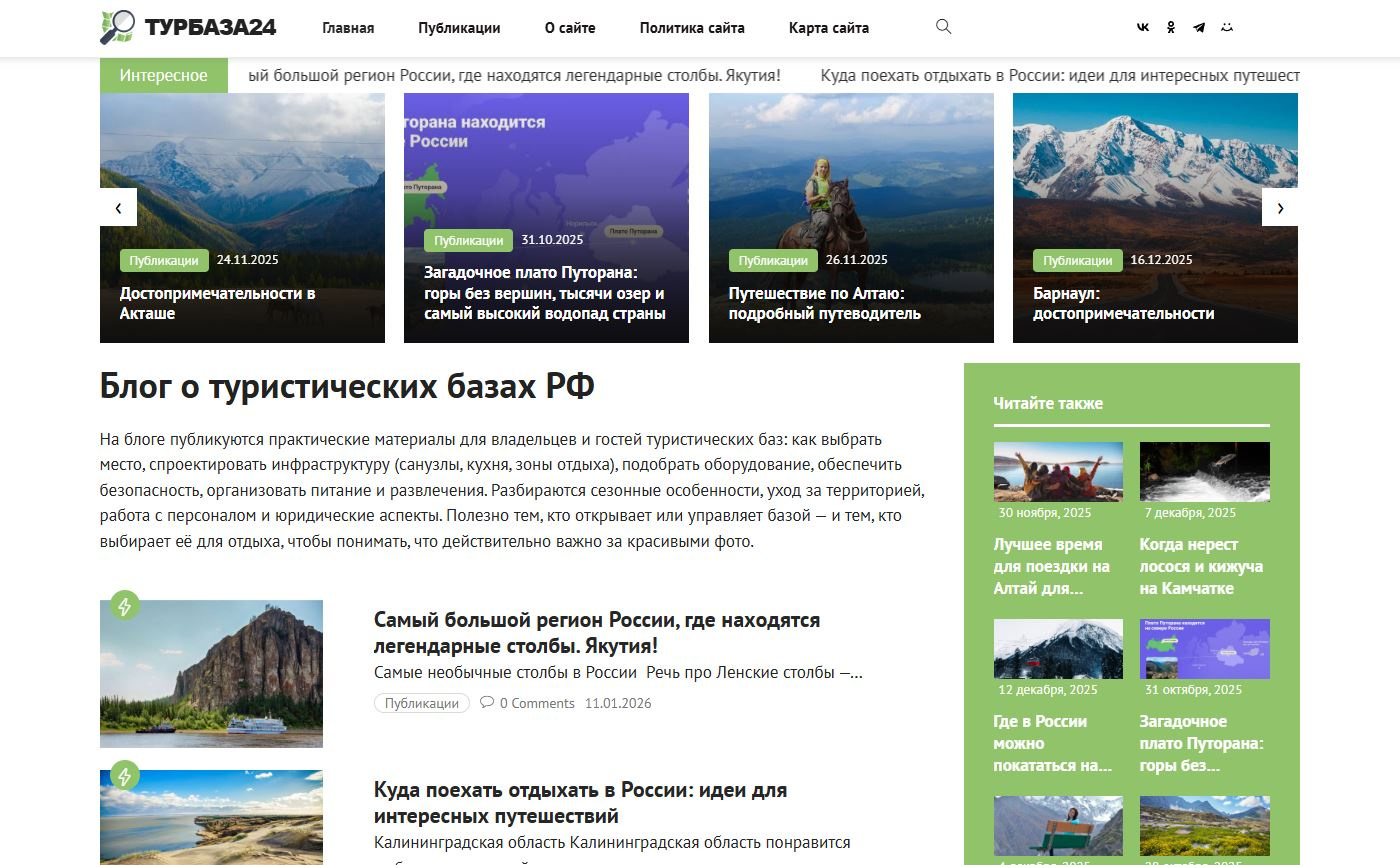Open site search via magnifier icon

[x=943, y=27]
